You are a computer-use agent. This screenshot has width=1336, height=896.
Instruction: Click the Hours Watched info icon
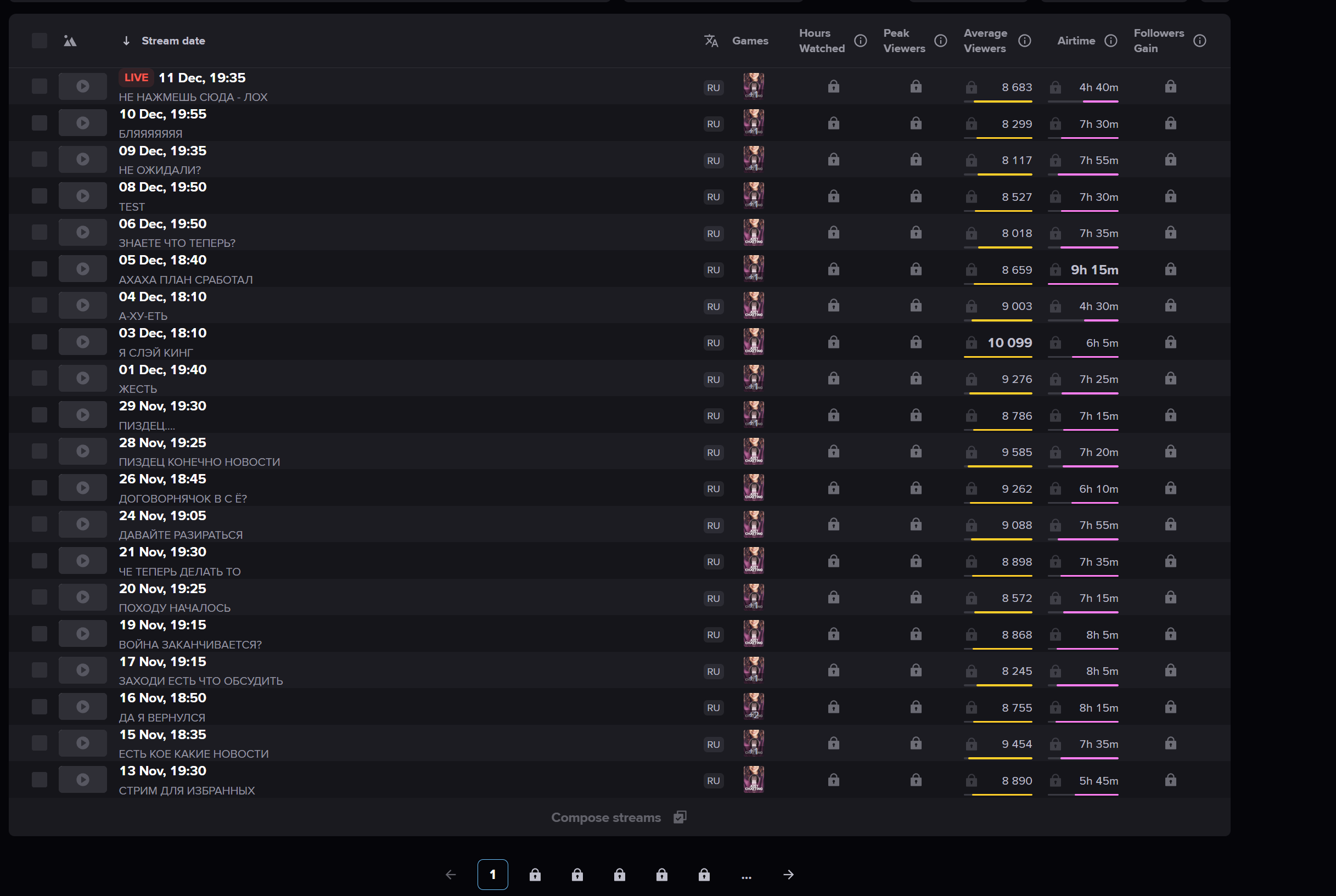coord(860,41)
